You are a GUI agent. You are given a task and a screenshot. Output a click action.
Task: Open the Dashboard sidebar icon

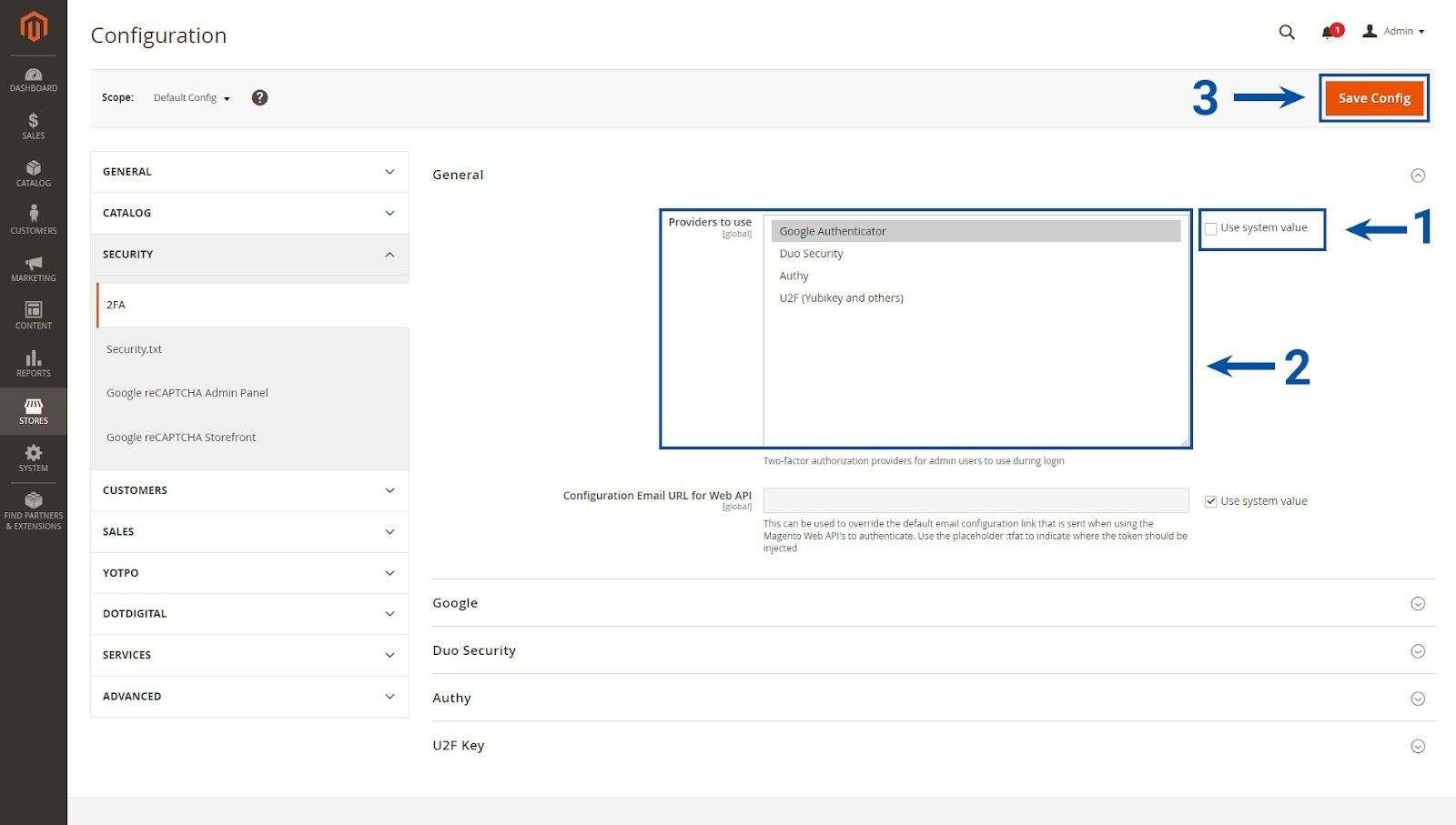[34, 80]
